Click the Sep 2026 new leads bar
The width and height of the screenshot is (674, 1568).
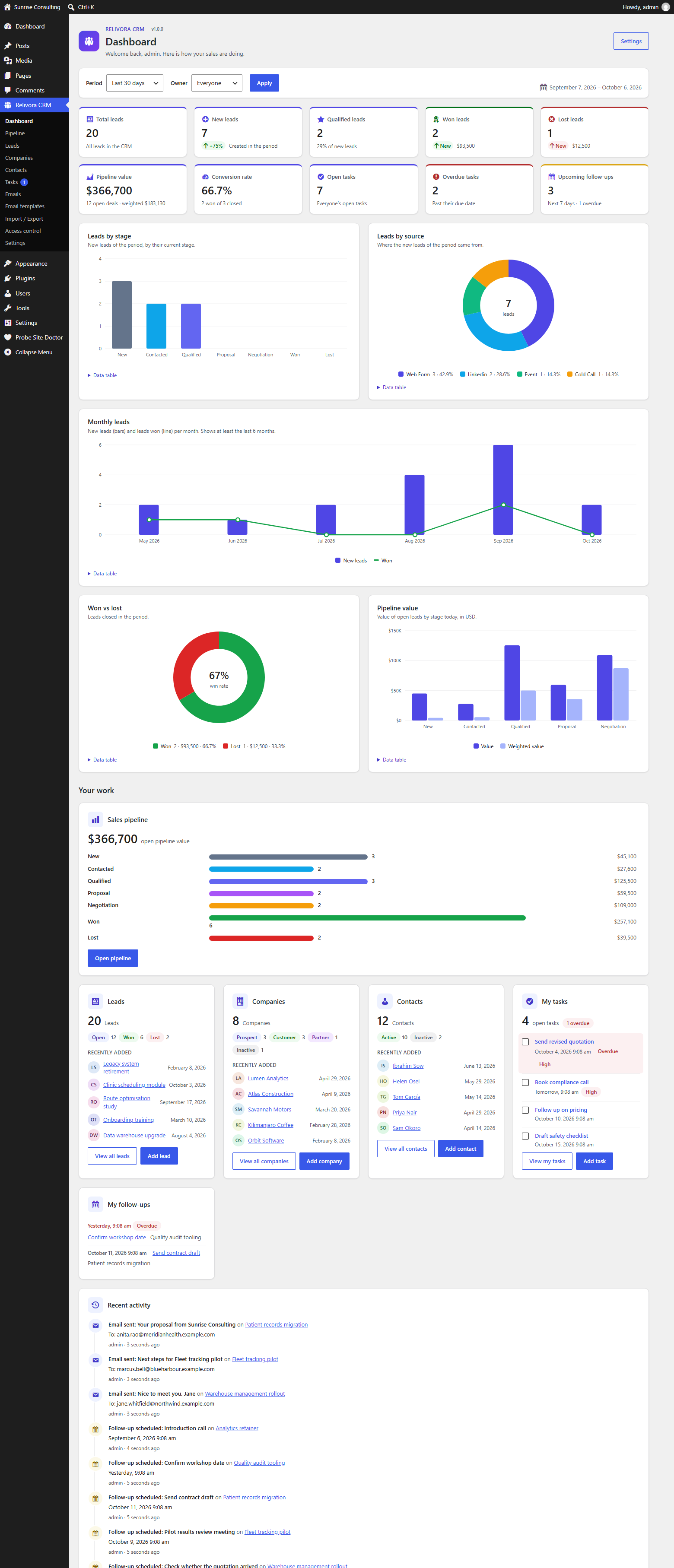click(503, 490)
